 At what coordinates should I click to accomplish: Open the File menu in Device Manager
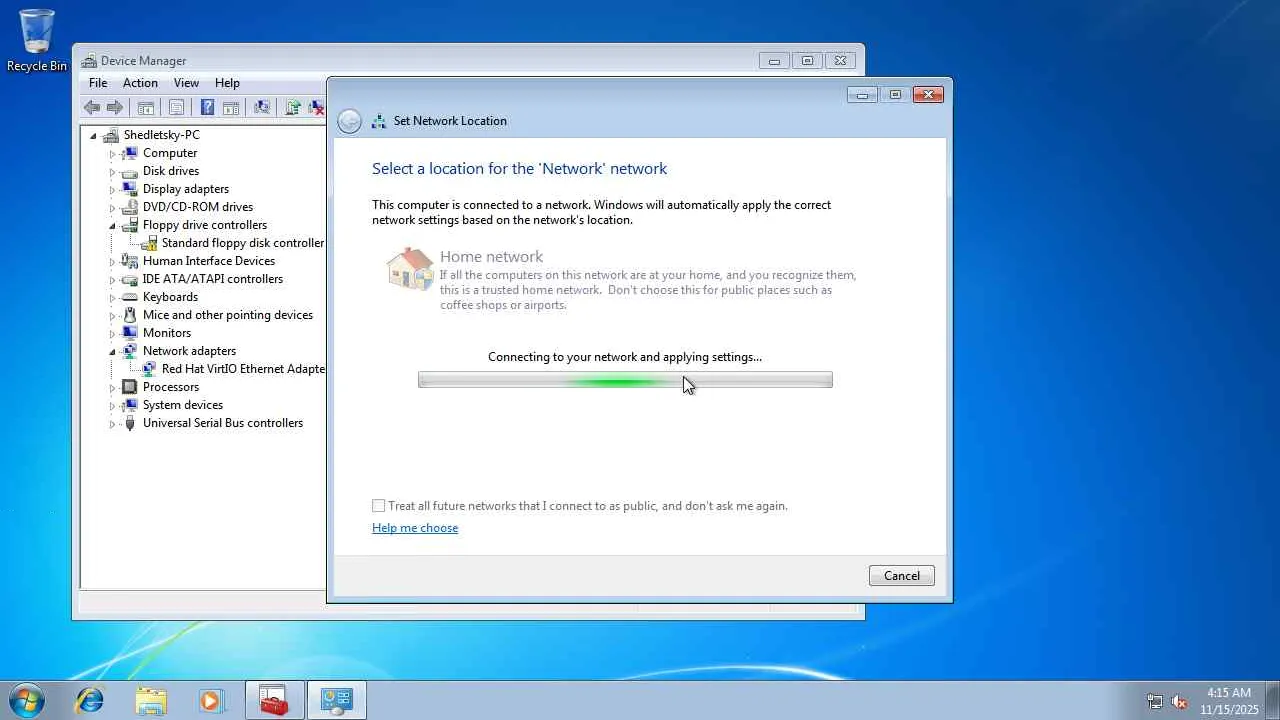(x=98, y=83)
